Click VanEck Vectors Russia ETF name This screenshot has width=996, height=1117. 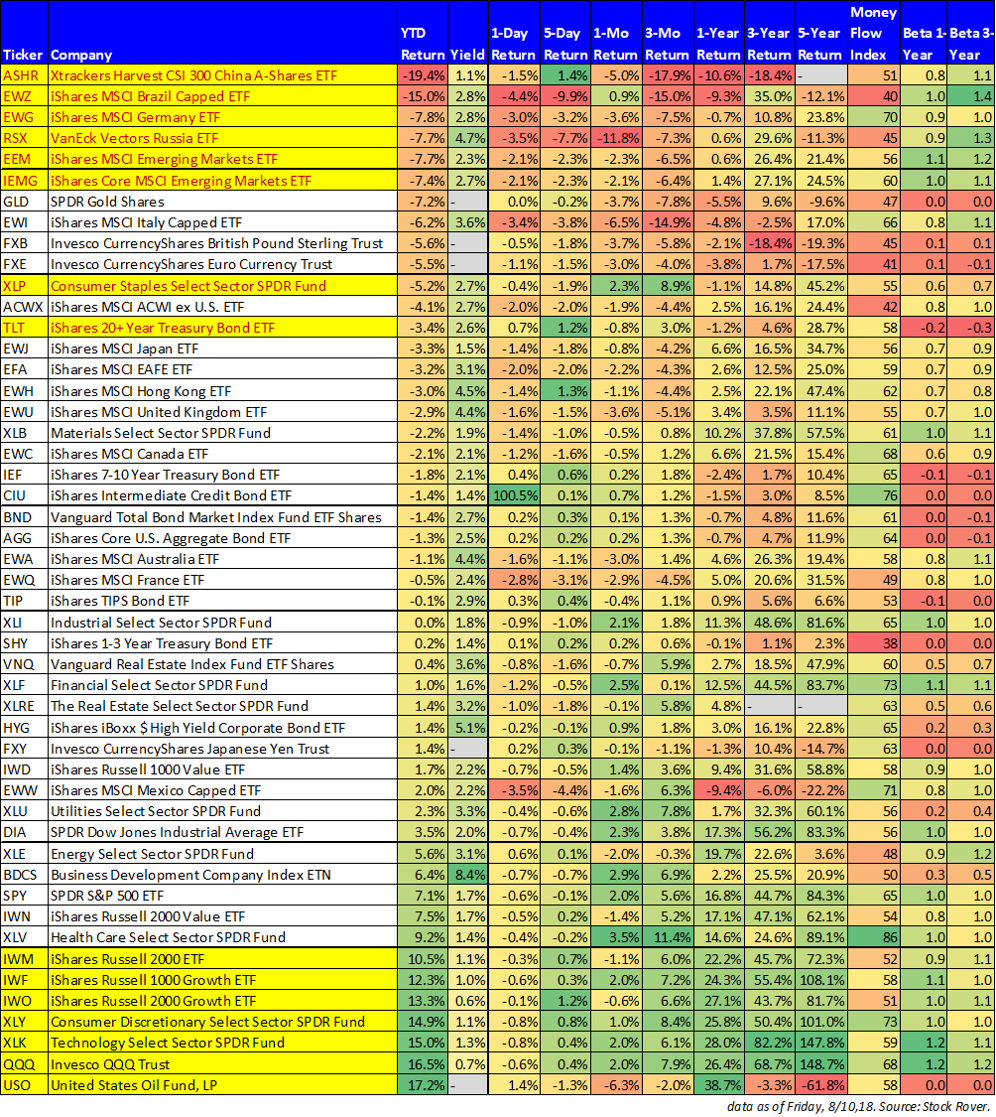click(135, 138)
